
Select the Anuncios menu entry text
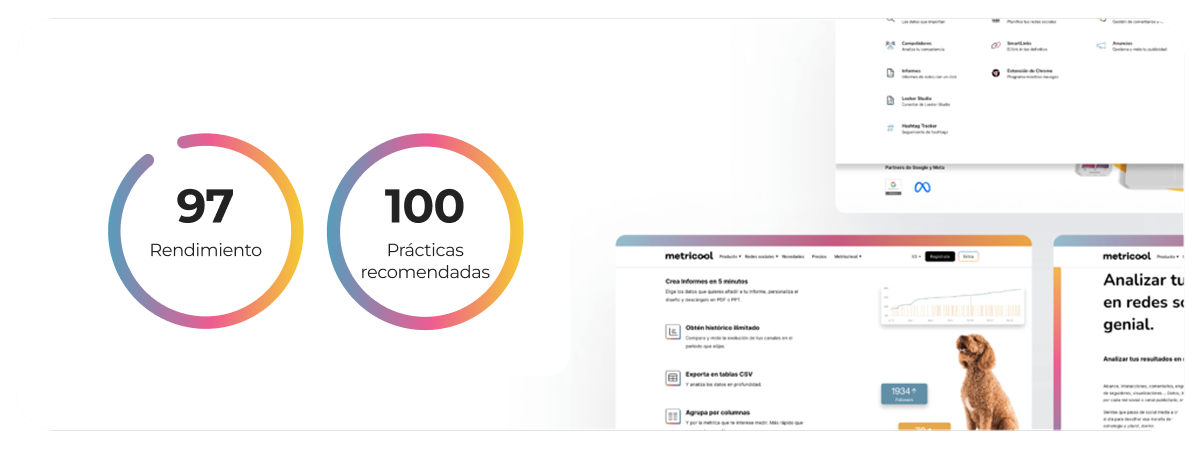(x=1122, y=43)
